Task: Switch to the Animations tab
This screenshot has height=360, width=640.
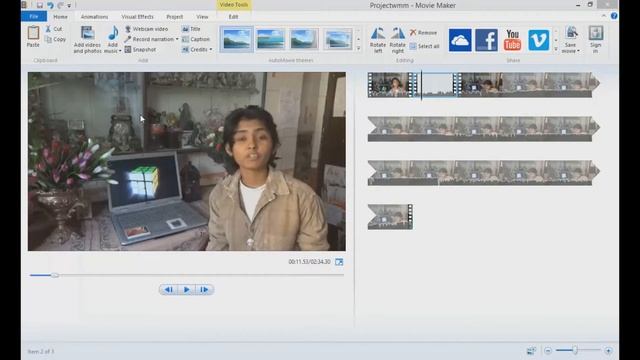Action: click(x=94, y=17)
